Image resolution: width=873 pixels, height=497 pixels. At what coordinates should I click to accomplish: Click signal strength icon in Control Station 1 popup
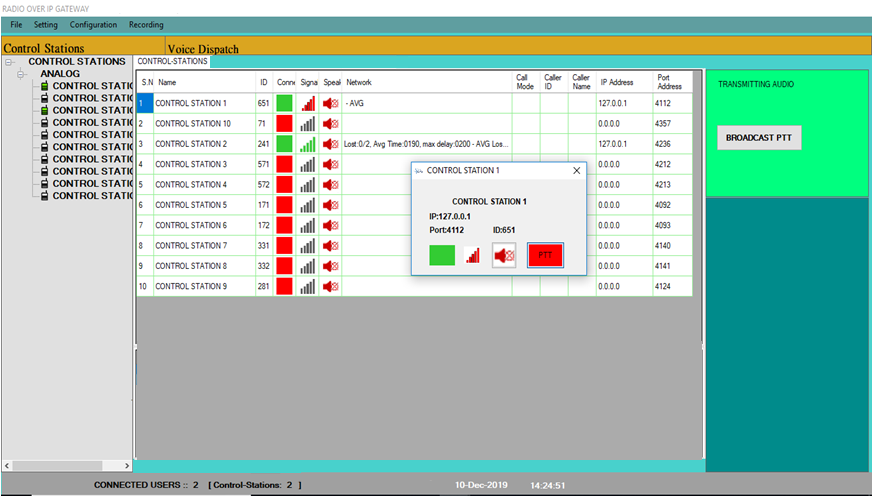pyautogui.click(x=473, y=255)
